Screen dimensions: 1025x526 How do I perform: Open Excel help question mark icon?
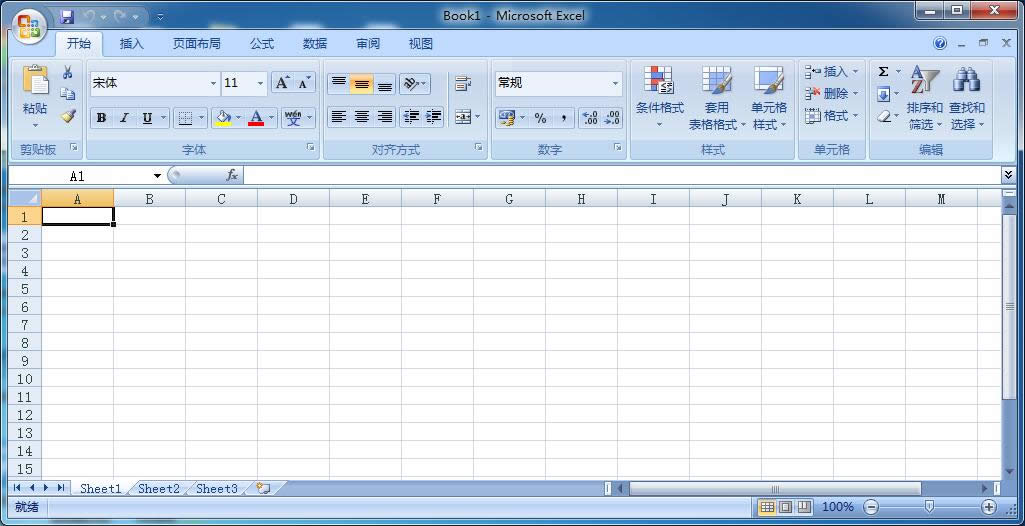point(940,43)
